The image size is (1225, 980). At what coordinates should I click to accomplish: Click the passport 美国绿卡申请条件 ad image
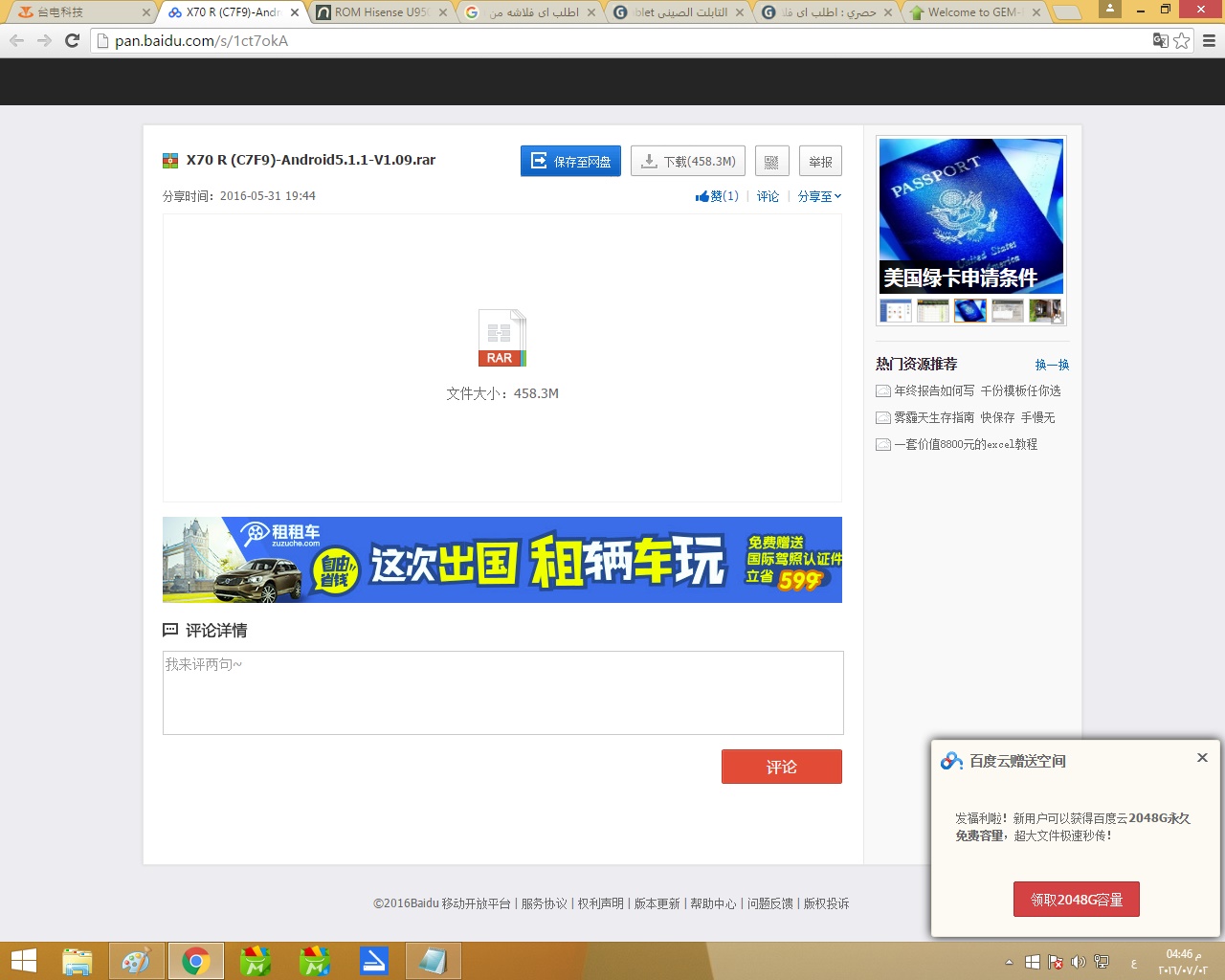(971, 215)
